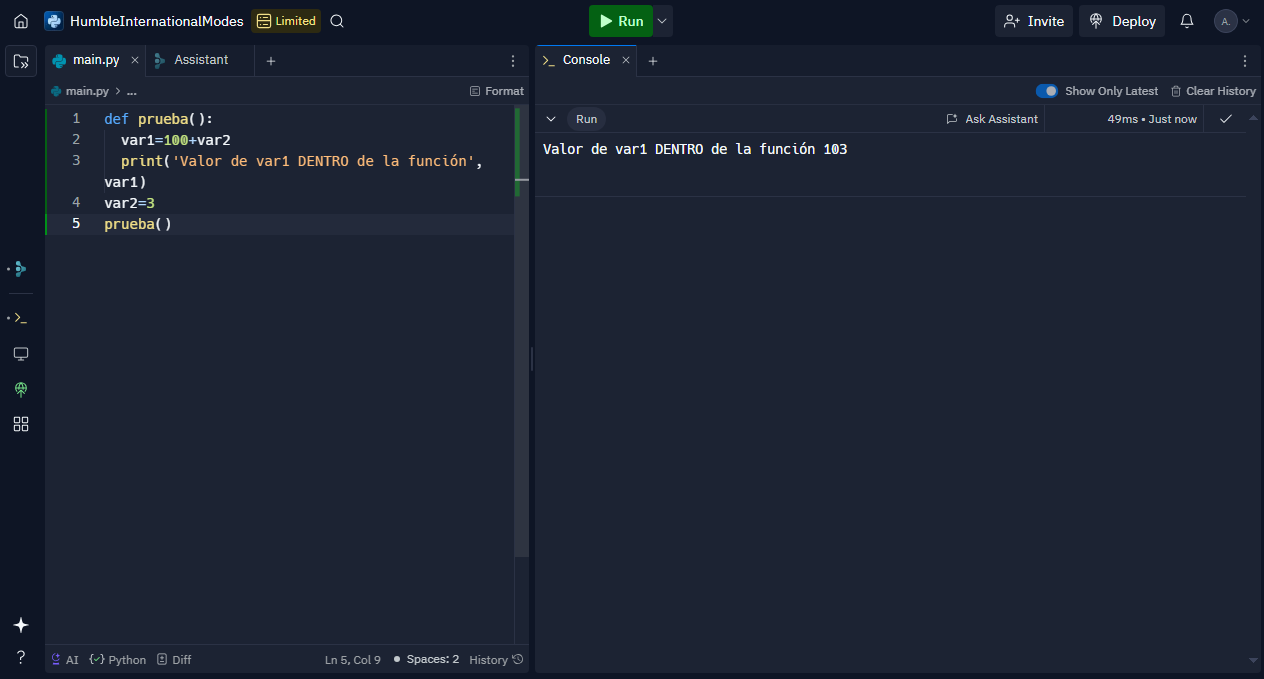Click the Deploy button
Screen dimensions: 1264x679
[x=1122, y=21]
